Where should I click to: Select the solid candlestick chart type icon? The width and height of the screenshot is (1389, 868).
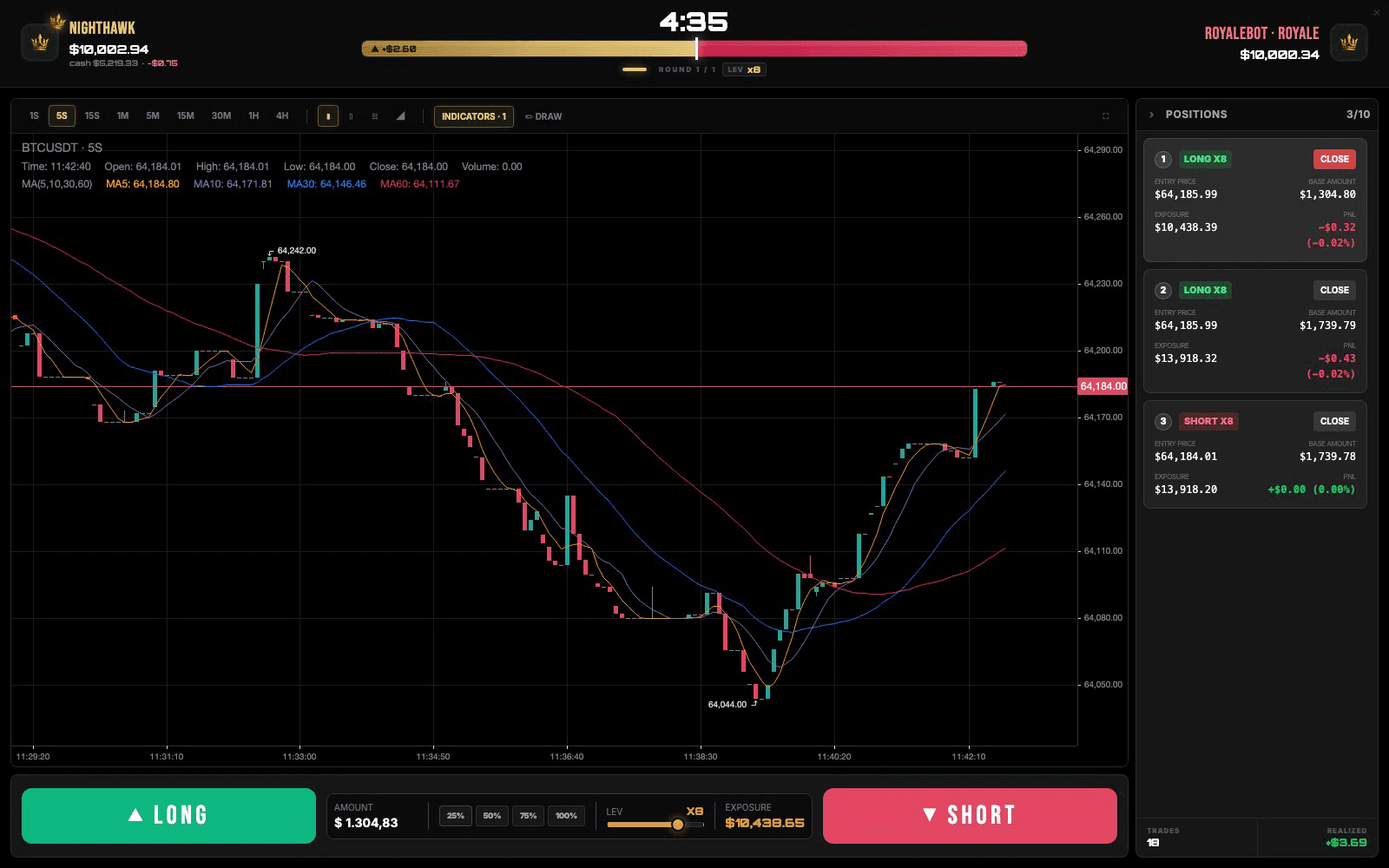[x=328, y=116]
